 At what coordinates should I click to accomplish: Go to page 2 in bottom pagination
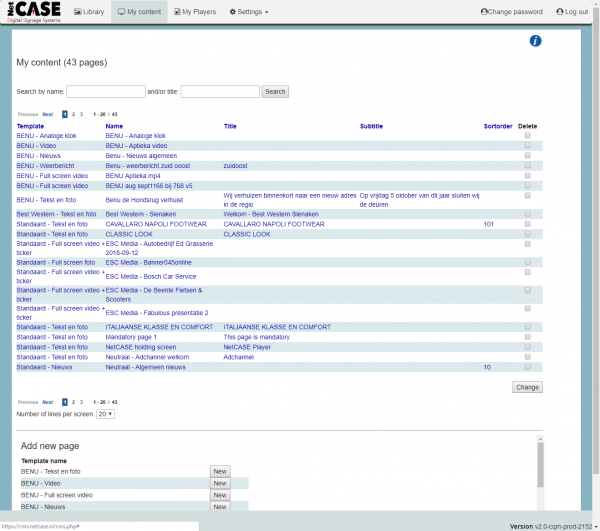[x=73, y=402]
